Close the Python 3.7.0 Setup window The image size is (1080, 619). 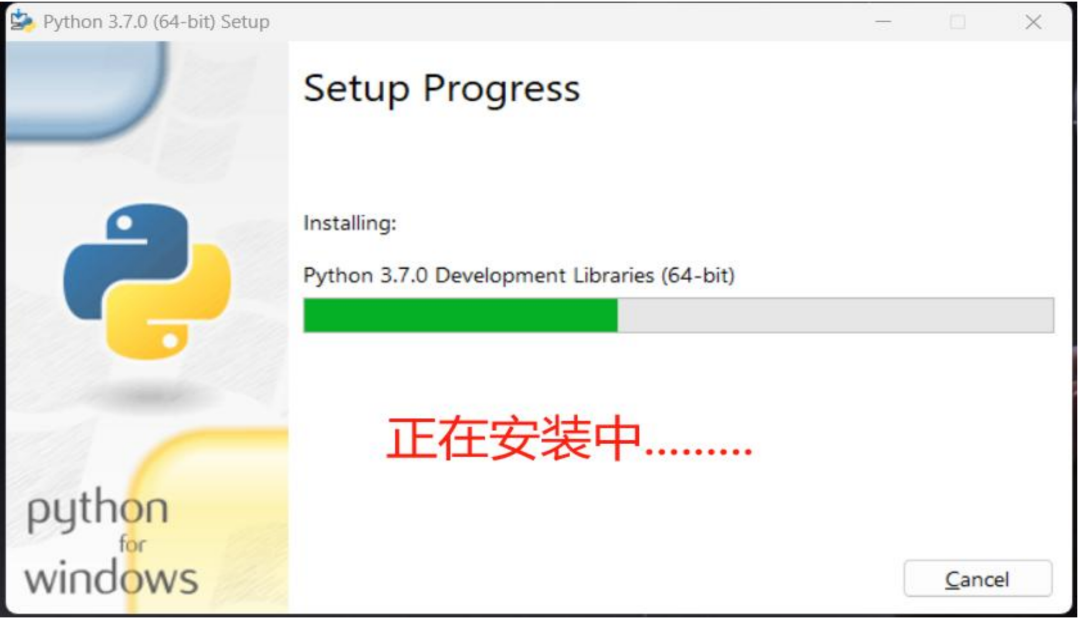pyautogui.click(x=1032, y=22)
